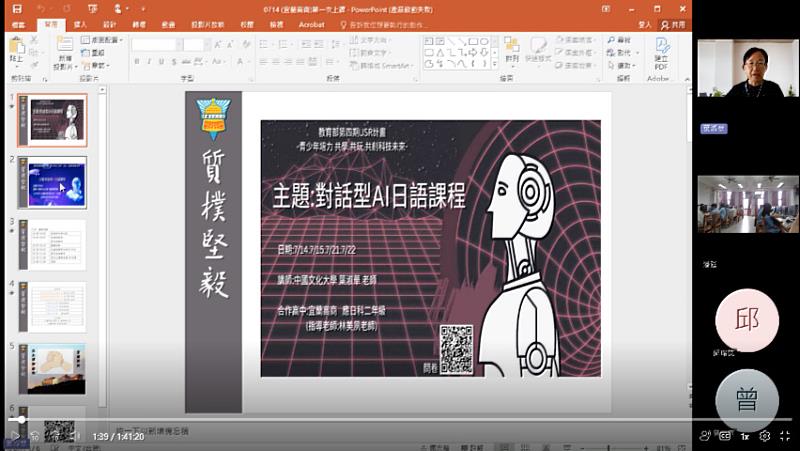Image resolution: width=800 pixels, height=451 pixels.
Task: Click the New Slide icon
Action: [x=65, y=45]
